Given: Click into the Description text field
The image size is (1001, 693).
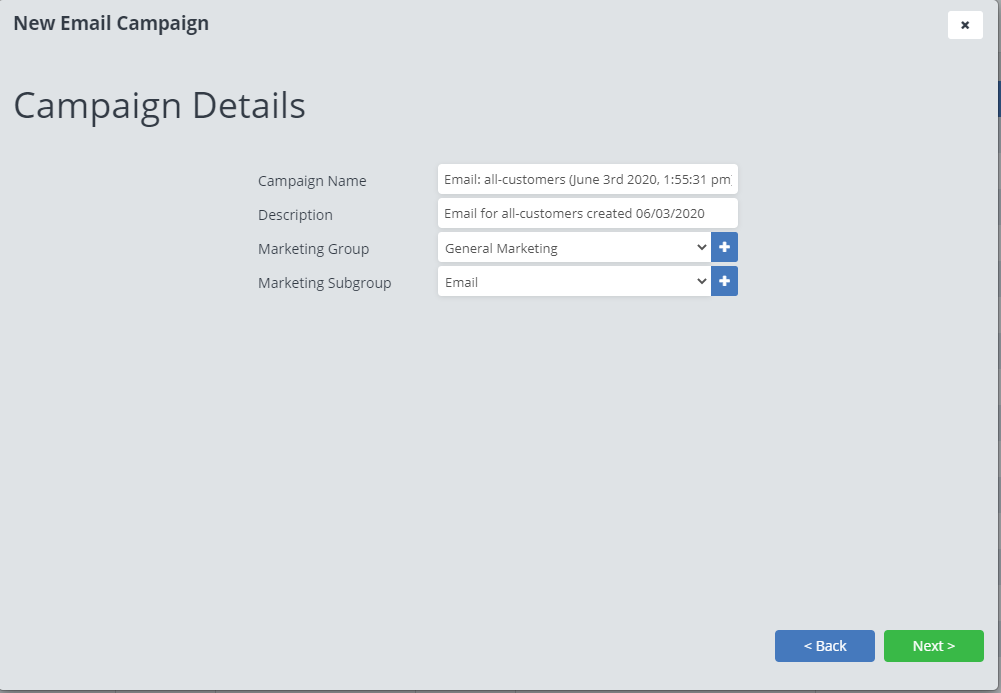Looking at the screenshot, I should [587, 213].
